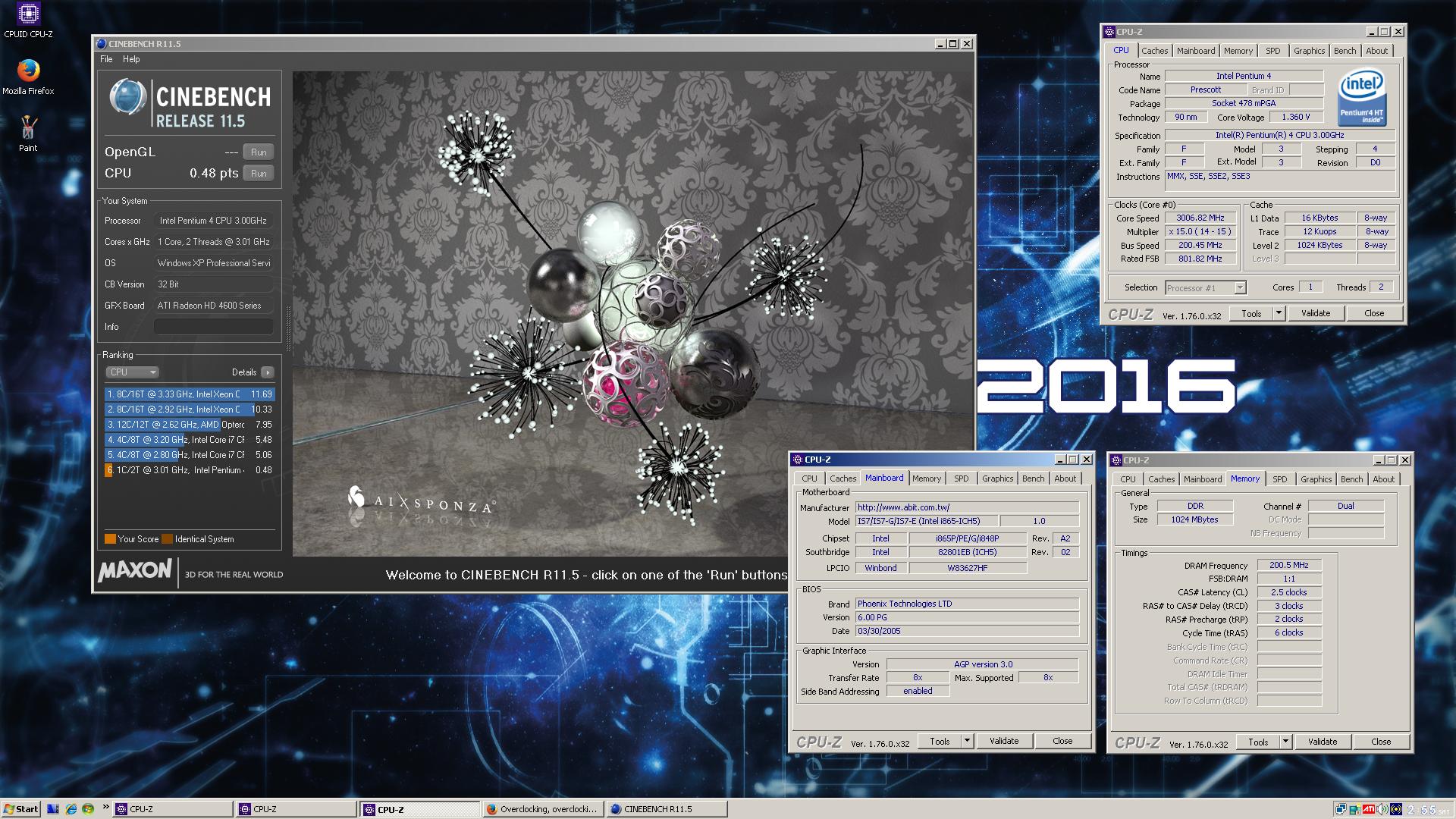Click the title icon of Memory CPU-Z window
1456x819 pixels.
[x=1116, y=460]
